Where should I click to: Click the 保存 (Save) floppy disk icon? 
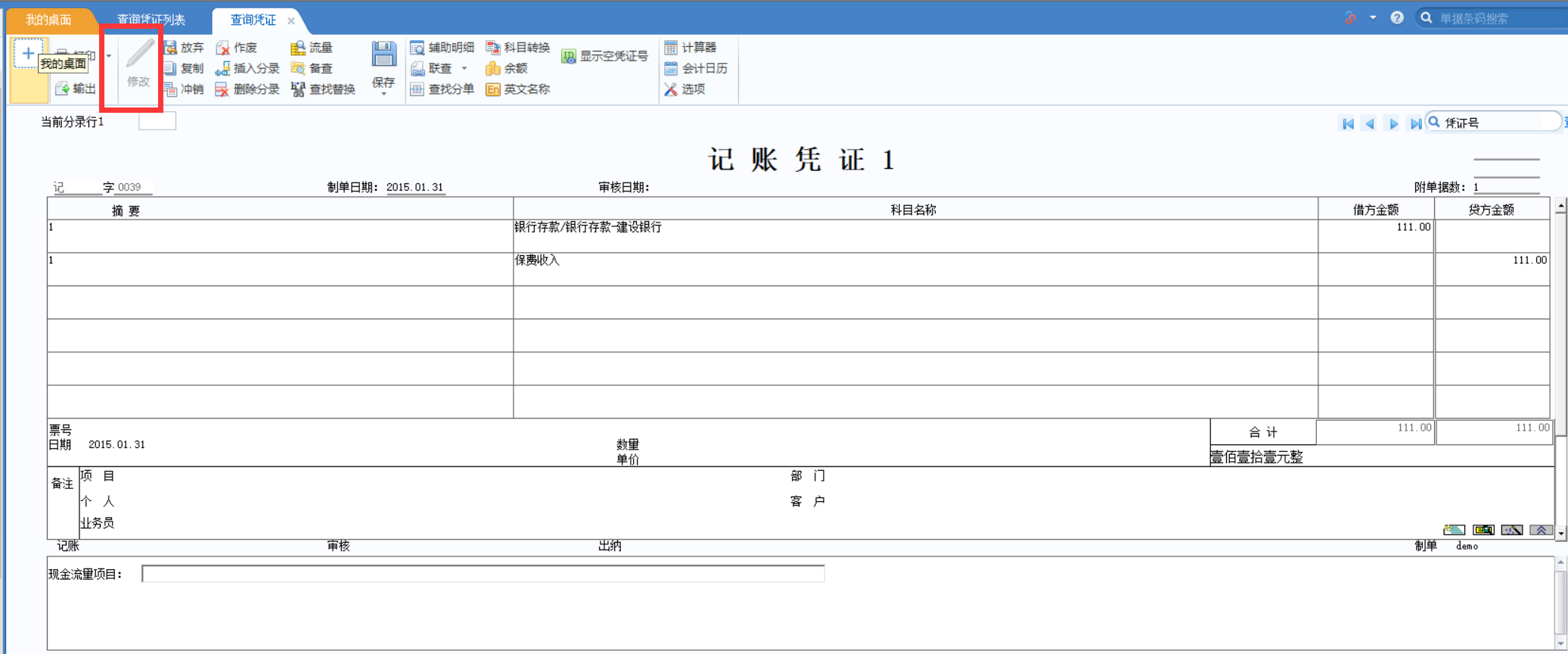coord(383,56)
